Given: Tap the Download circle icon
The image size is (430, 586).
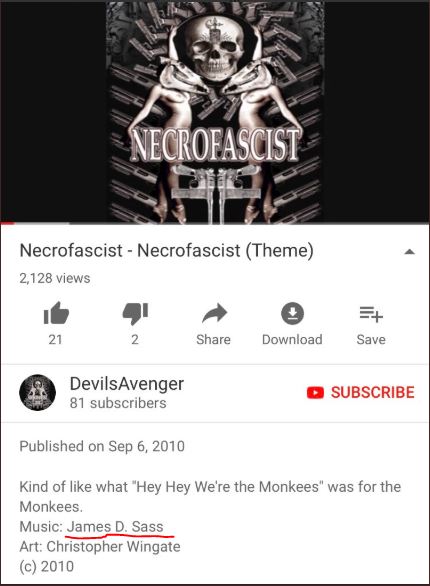Looking at the screenshot, I should coord(292,313).
